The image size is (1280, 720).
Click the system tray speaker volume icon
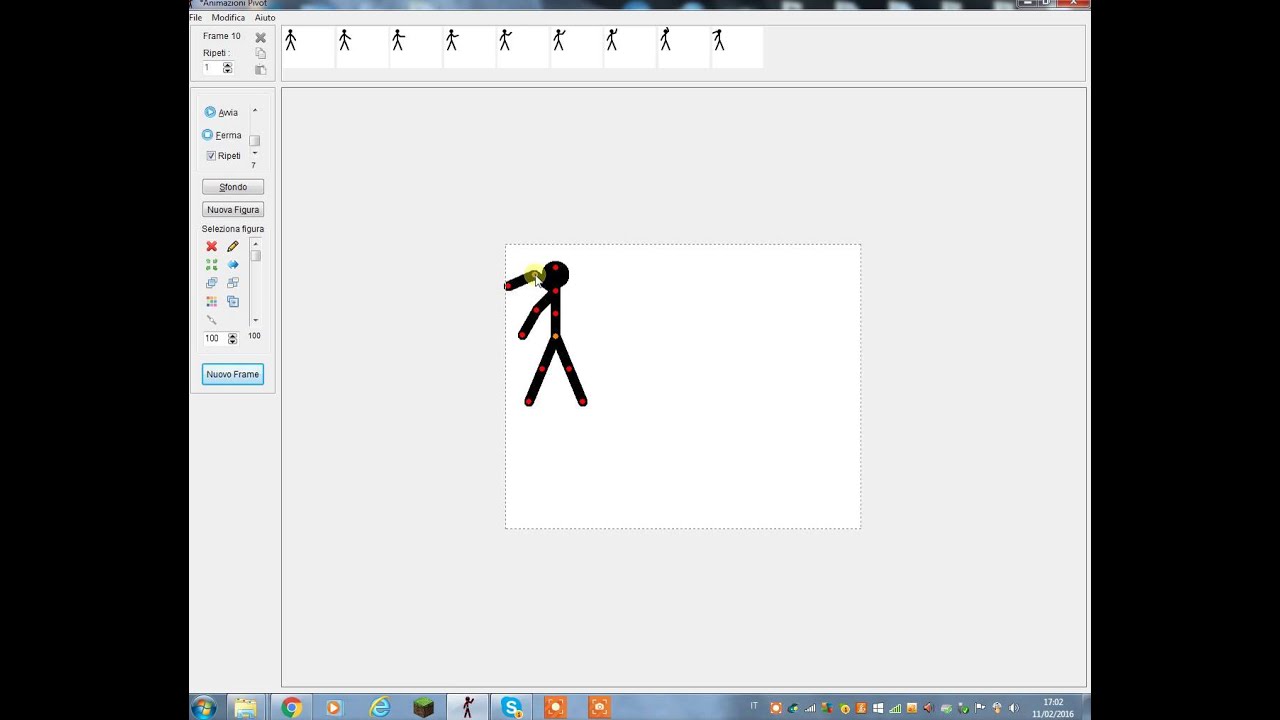(1014, 708)
